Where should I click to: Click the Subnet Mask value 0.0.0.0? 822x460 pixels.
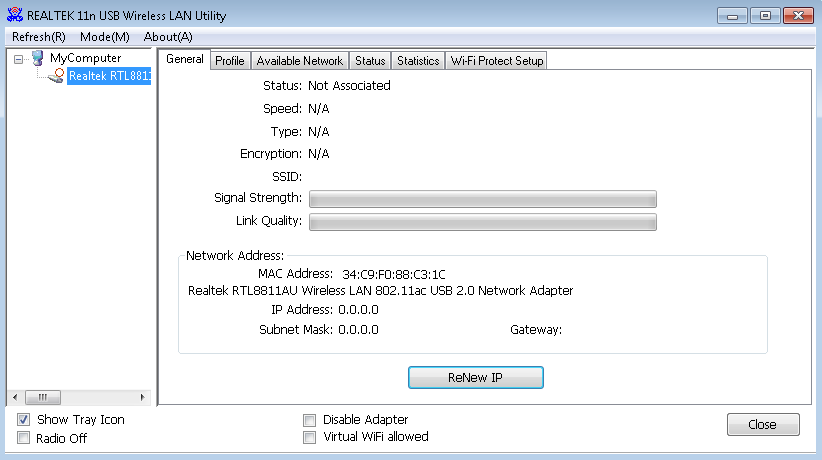[x=358, y=330]
